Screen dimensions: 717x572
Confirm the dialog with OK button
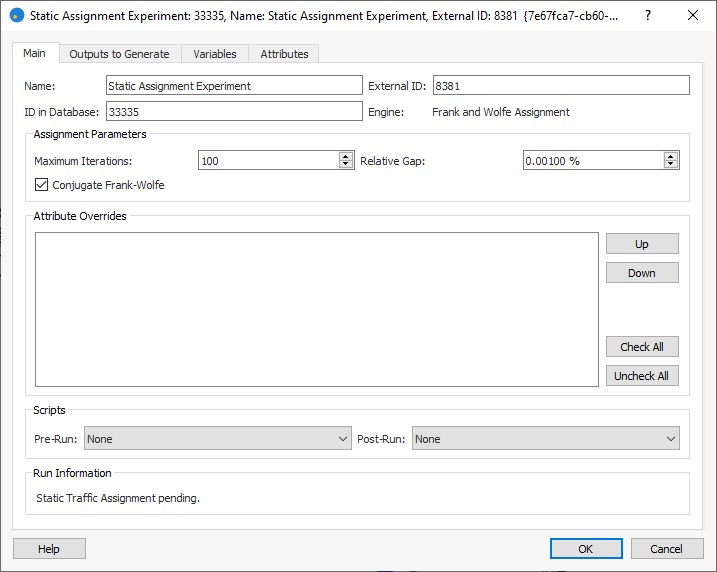(586, 549)
